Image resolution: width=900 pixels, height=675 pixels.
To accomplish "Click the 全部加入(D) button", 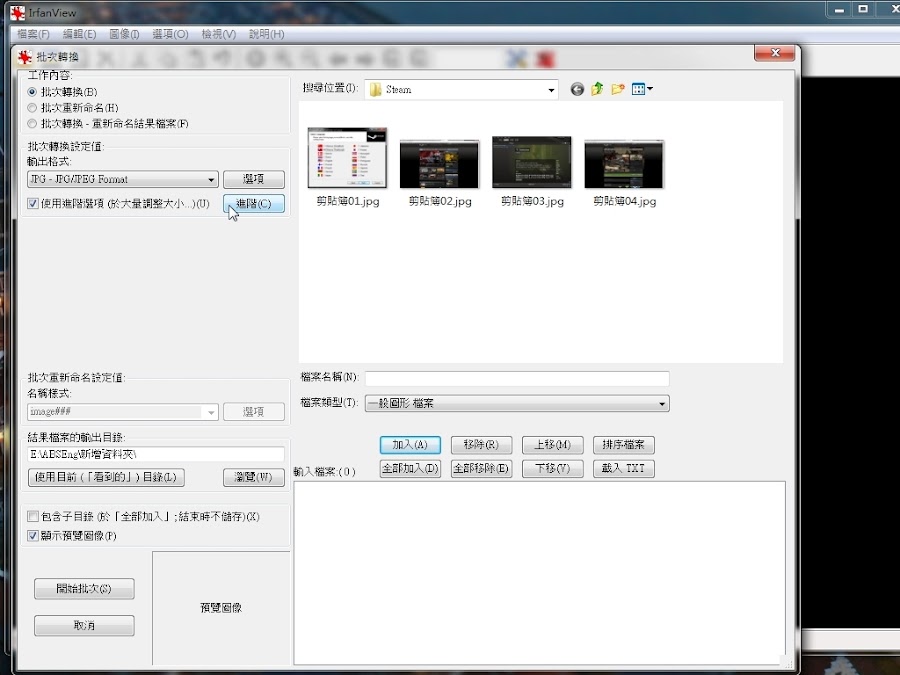I will click(410, 468).
